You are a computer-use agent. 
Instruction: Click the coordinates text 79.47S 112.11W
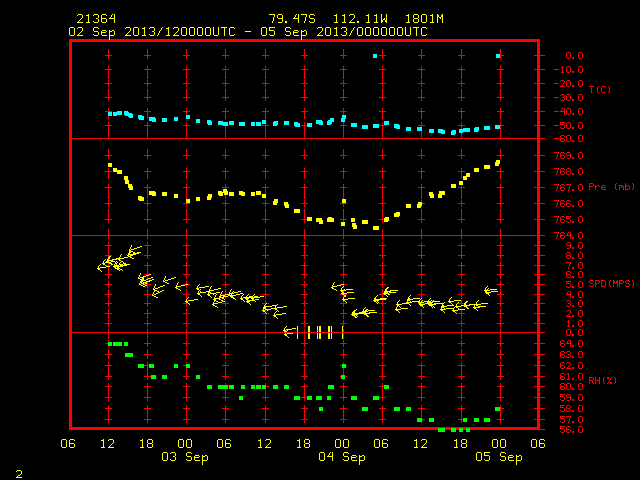click(328, 19)
